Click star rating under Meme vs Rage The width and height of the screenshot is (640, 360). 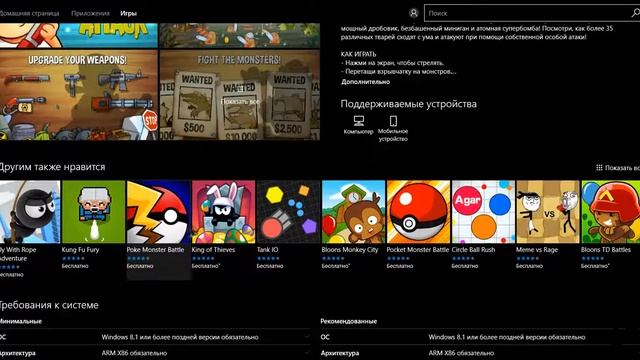tap(527, 258)
